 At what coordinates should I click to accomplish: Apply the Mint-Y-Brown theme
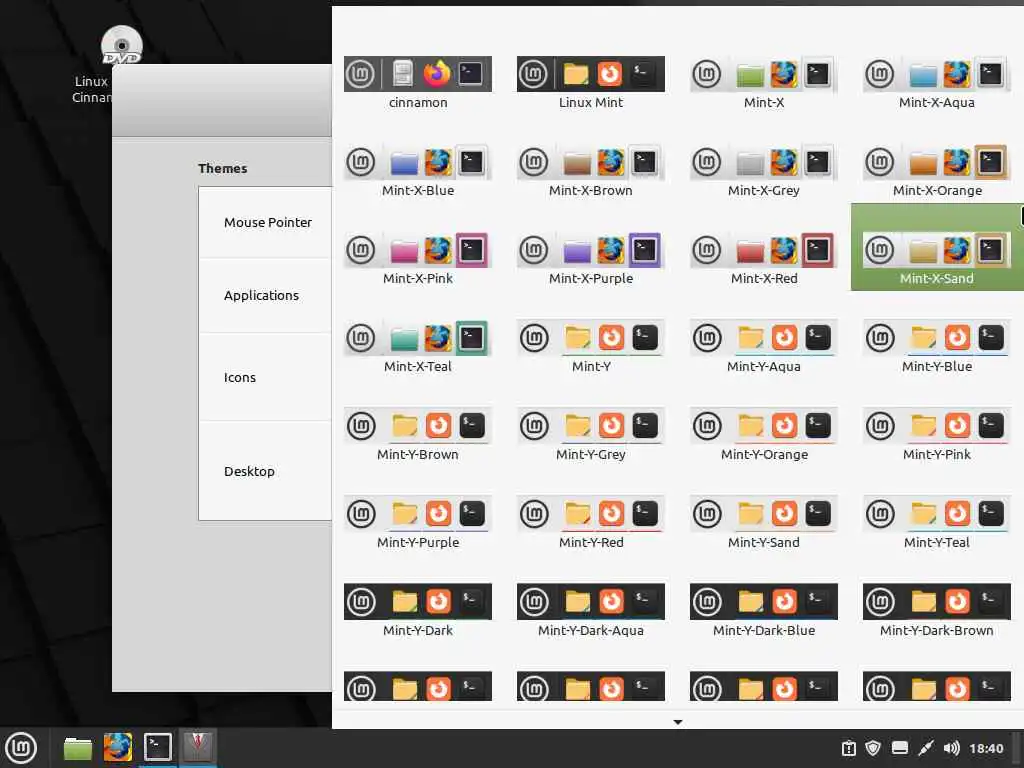pyautogui.click(x=417, y=435)
